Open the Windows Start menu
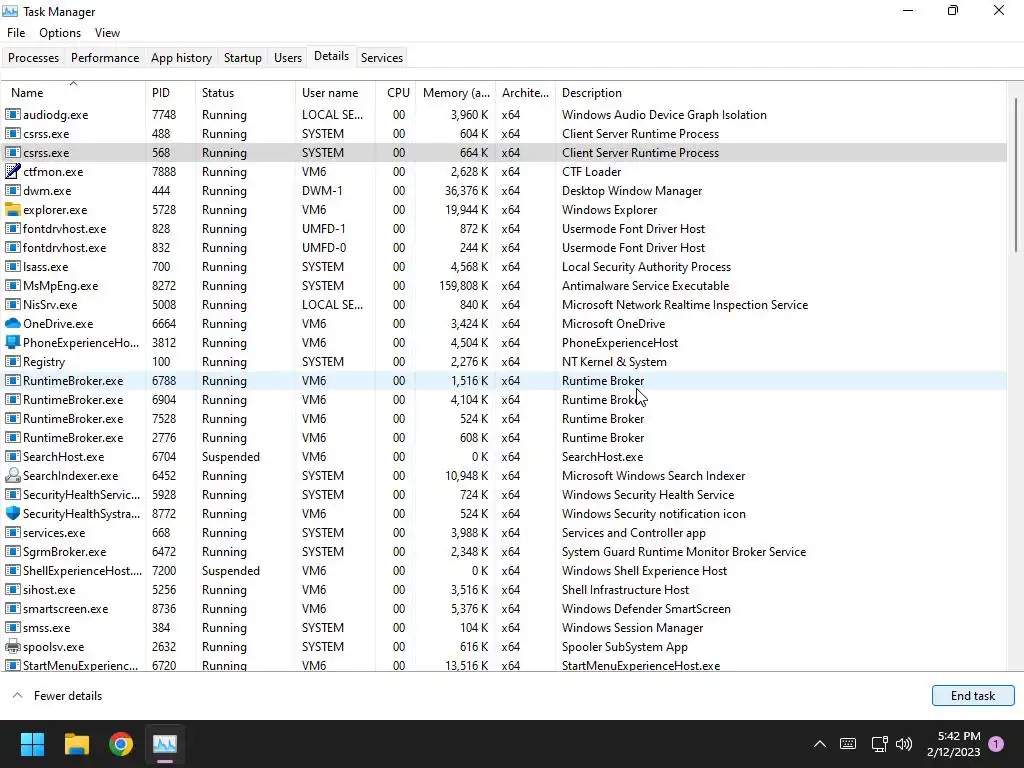The image size is (1024, 768). tap(32, 744)
